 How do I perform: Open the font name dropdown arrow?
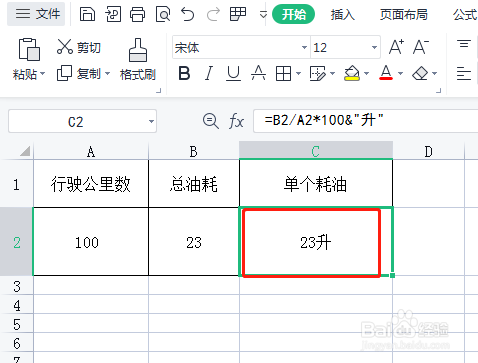pyautogui.click(x=304, y=47)
